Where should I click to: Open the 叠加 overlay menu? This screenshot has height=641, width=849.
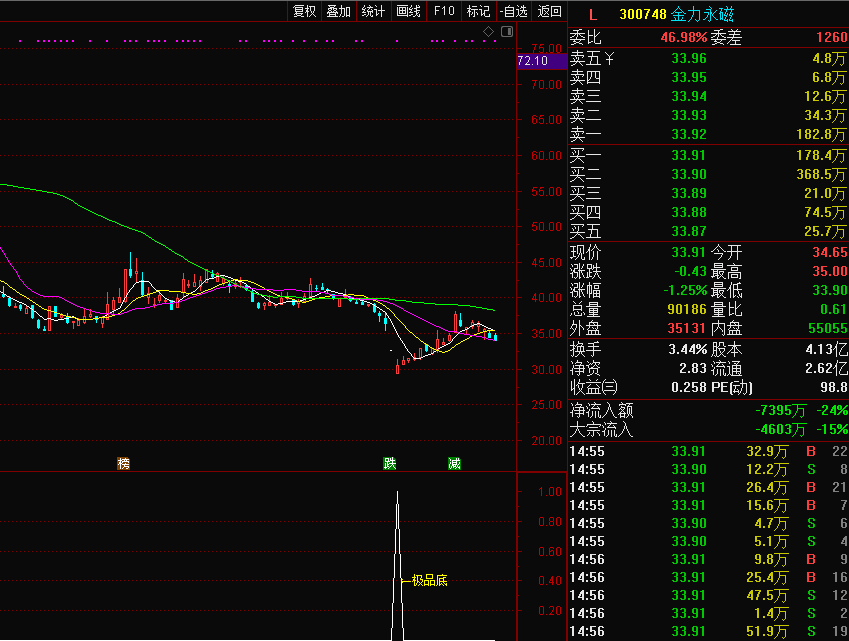click(x=338, y=11)
